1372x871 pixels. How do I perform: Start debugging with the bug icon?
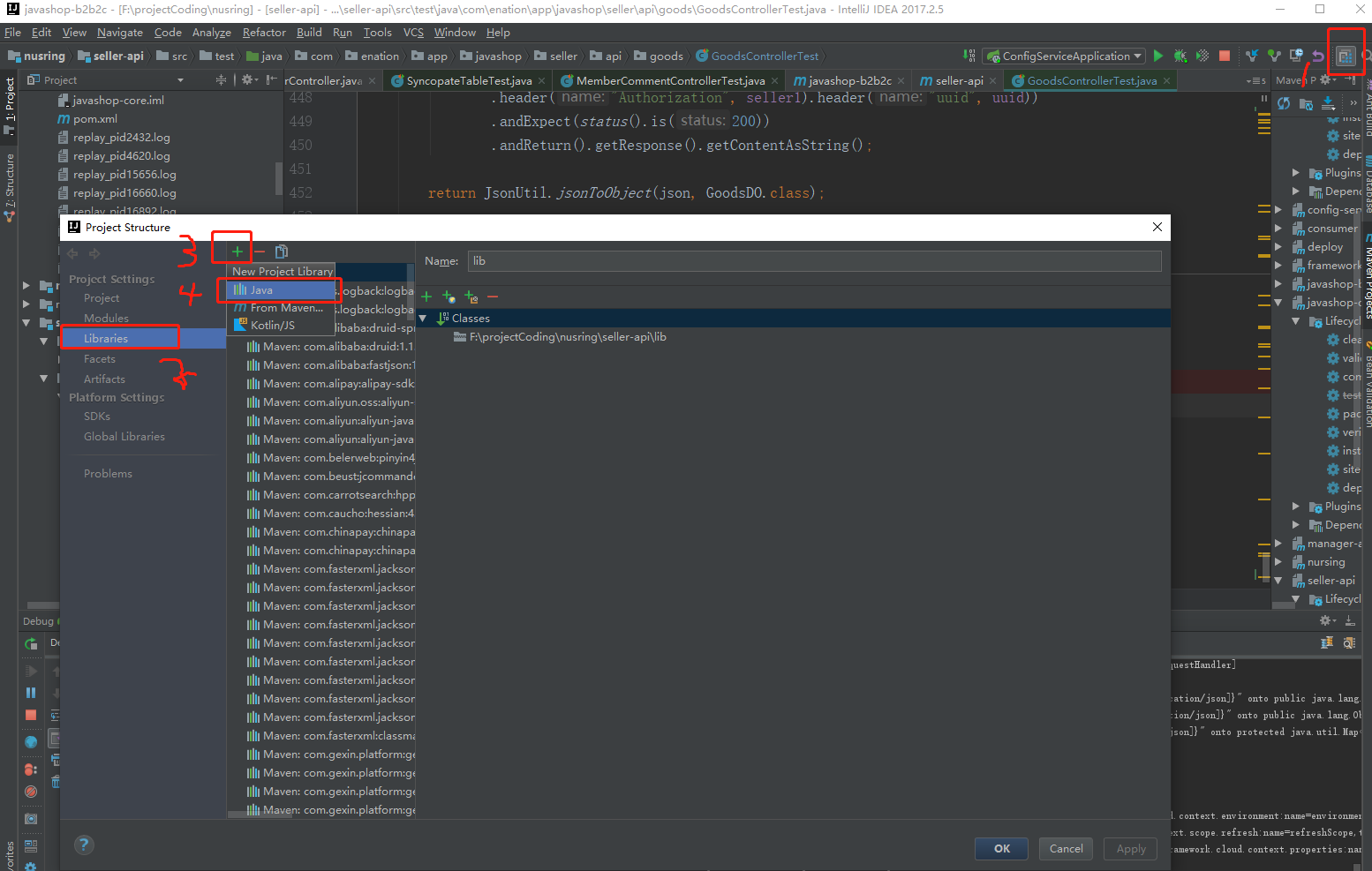point(1180,56)
